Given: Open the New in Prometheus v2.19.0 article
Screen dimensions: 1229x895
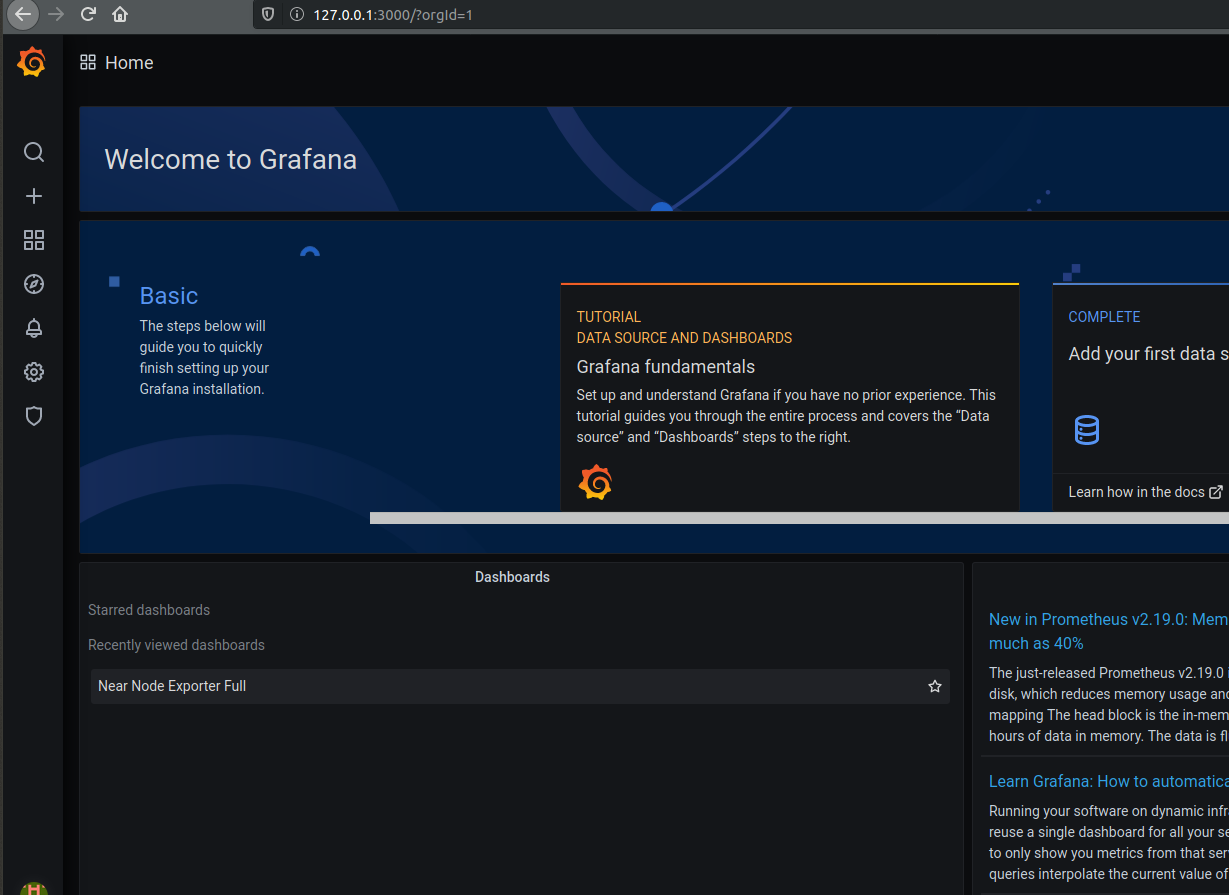Looking at the screenshot, I should pyautogui.click(x=1108, y=631).
